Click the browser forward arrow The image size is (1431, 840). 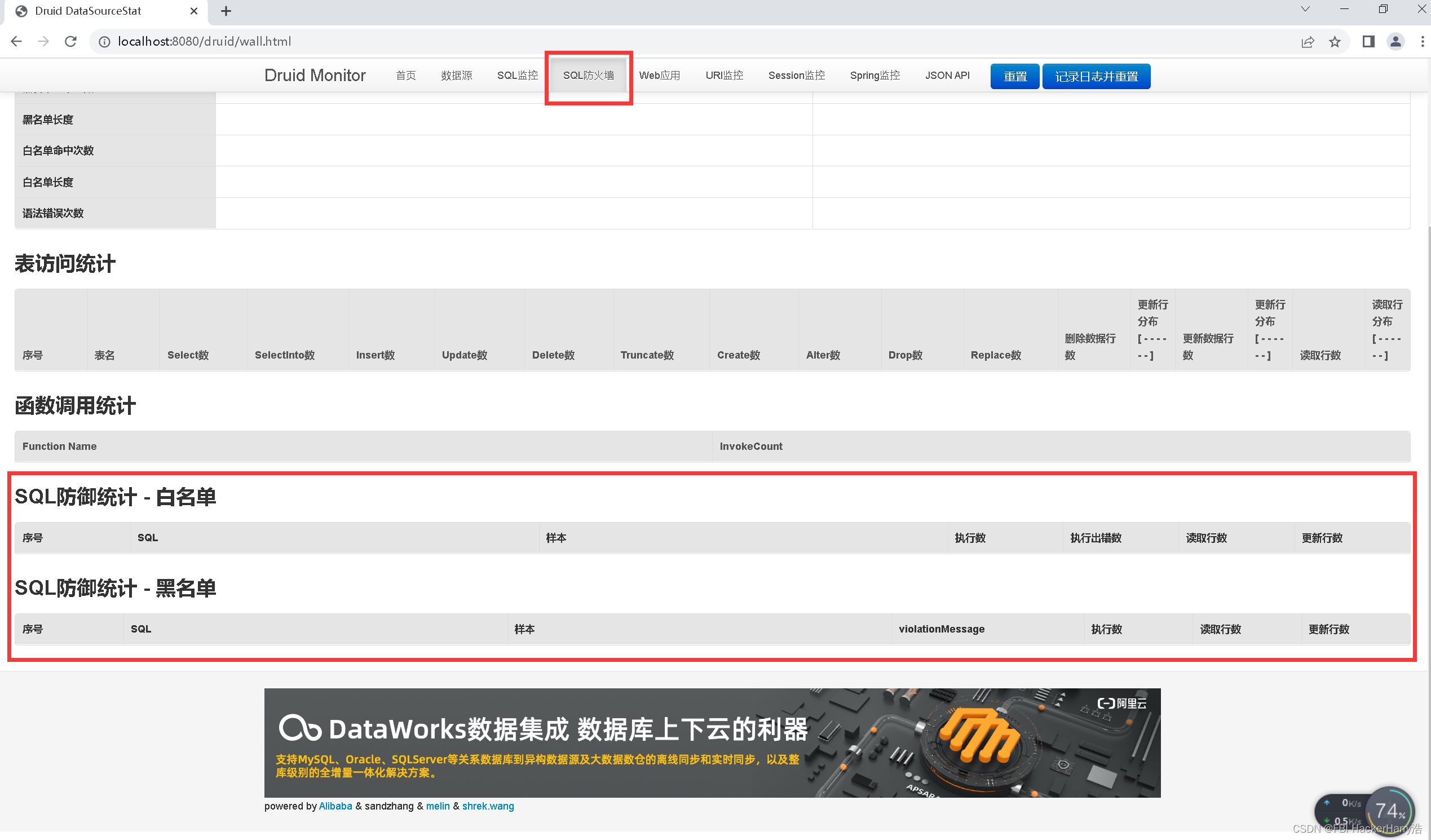43,42
